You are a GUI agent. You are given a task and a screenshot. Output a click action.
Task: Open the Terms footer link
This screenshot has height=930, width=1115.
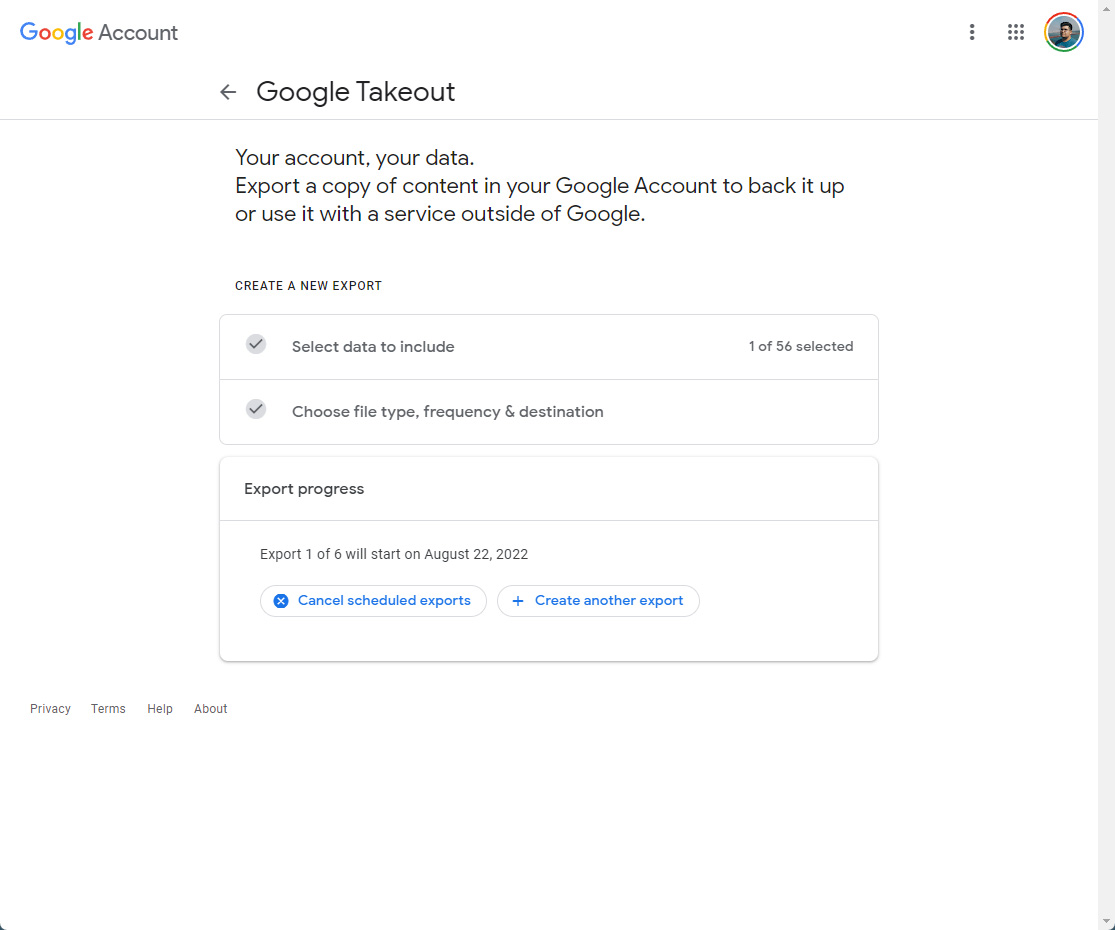108,709
